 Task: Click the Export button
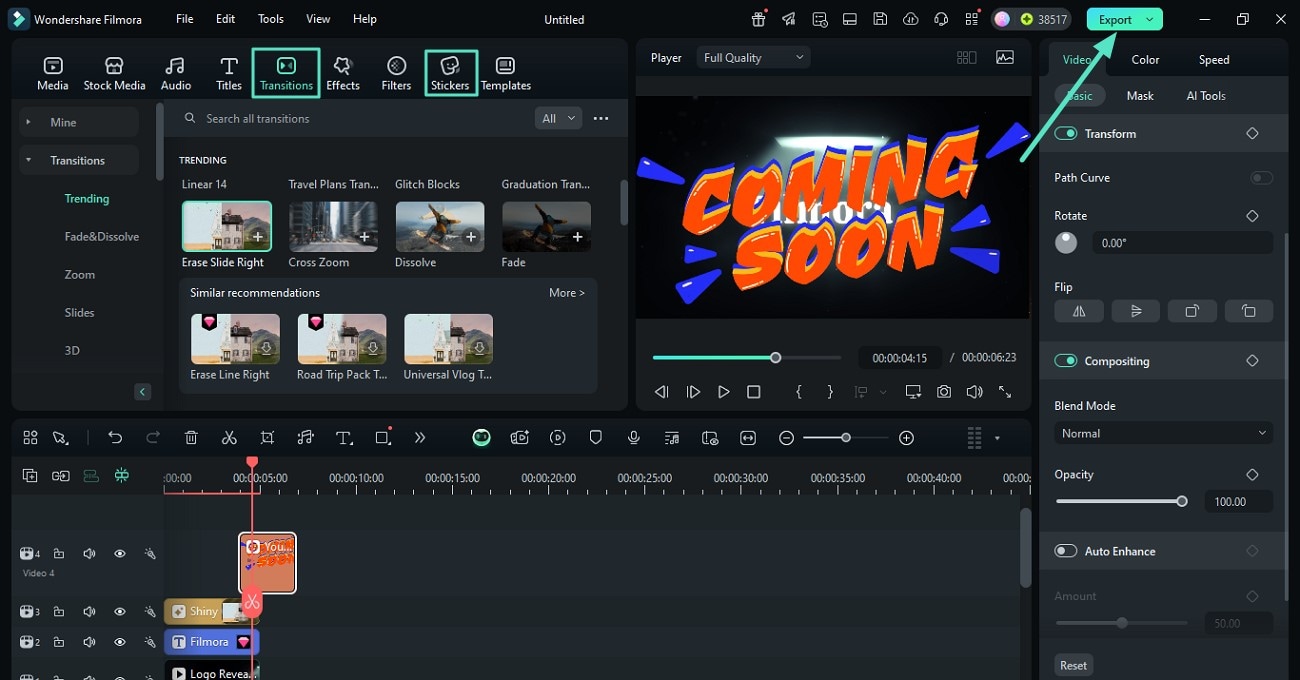pos(1114,19)
